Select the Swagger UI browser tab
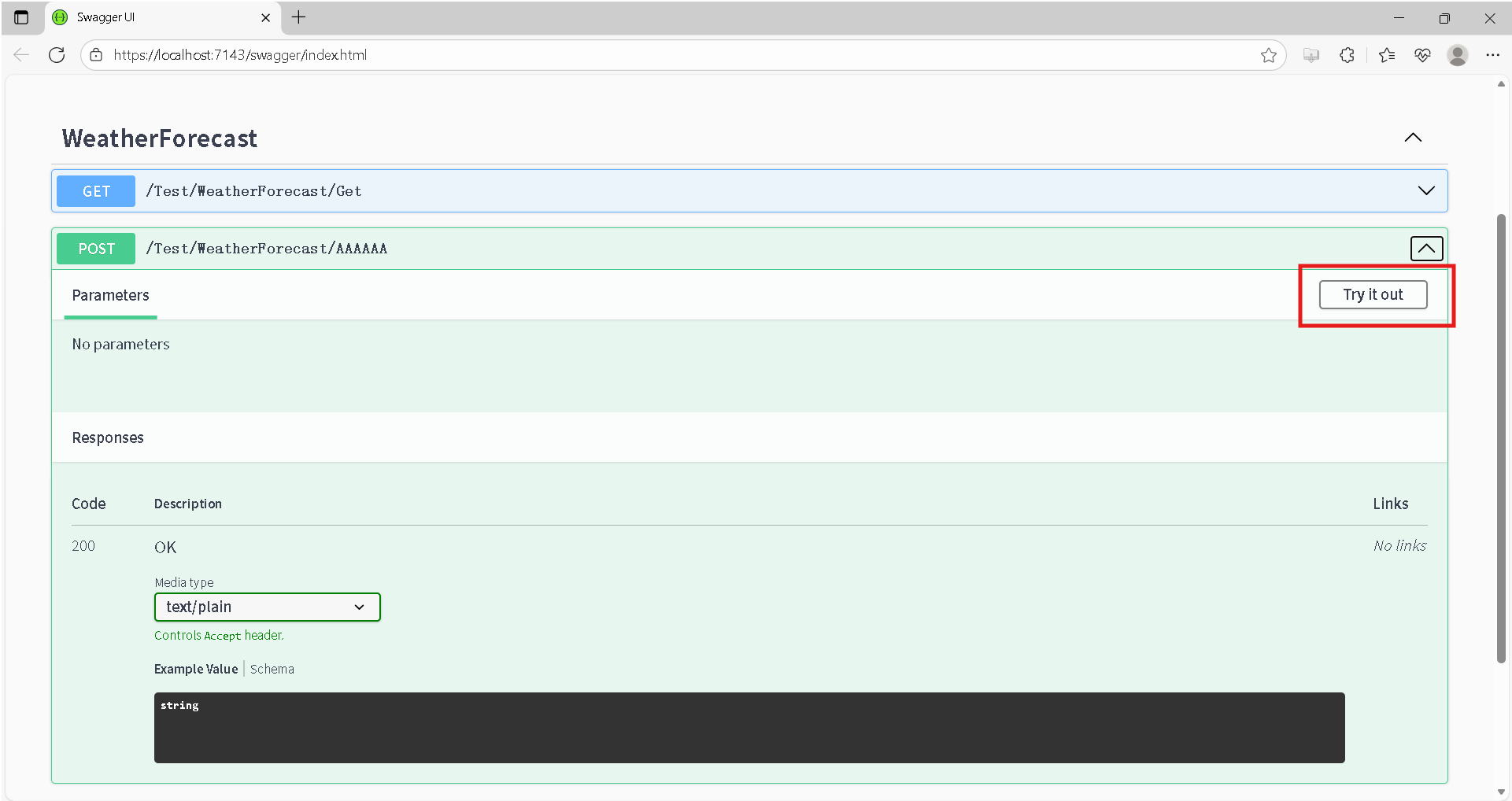 tap(161, 17)
